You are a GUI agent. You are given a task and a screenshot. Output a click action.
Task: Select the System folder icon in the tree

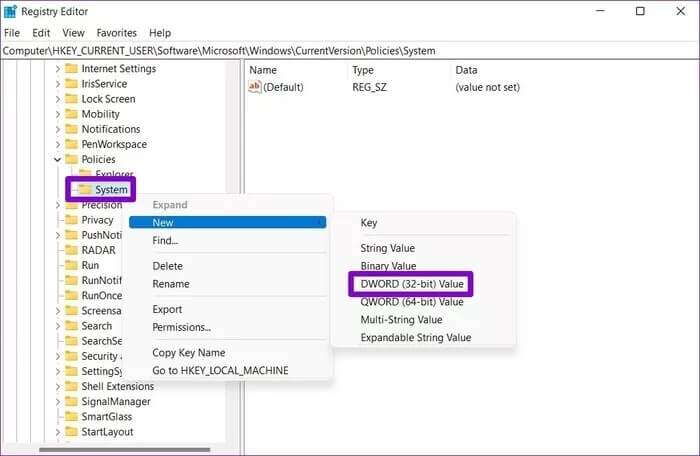(x=84, y=189)
